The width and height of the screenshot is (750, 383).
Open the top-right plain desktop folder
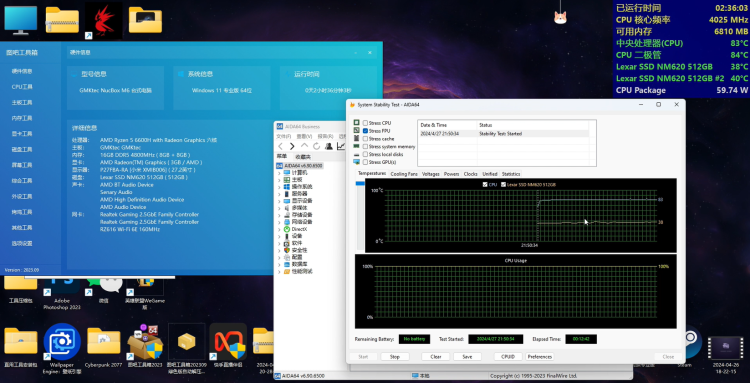(145, 20)
